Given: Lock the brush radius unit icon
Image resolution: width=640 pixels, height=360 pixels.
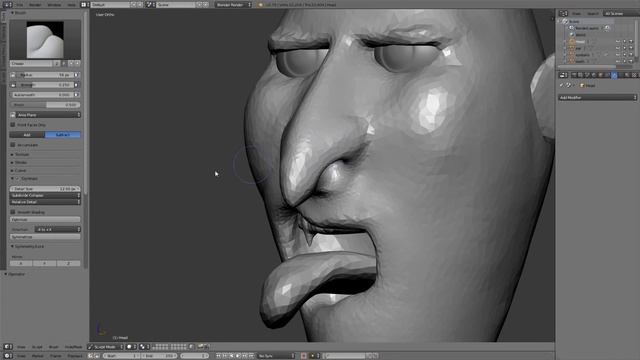Looking at the screenshot, I should pos(13,75).
